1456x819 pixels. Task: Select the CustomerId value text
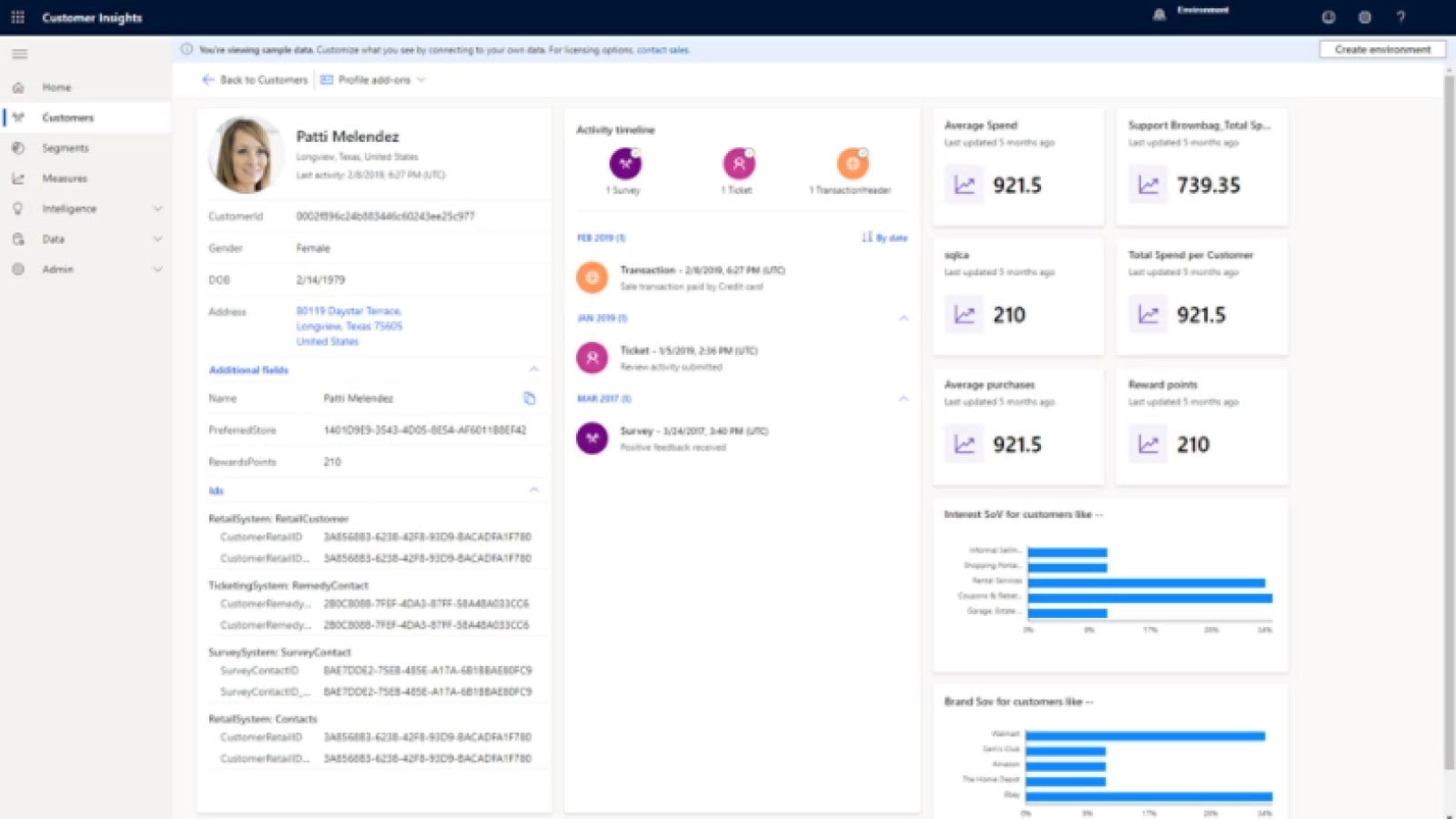point(385,217)
